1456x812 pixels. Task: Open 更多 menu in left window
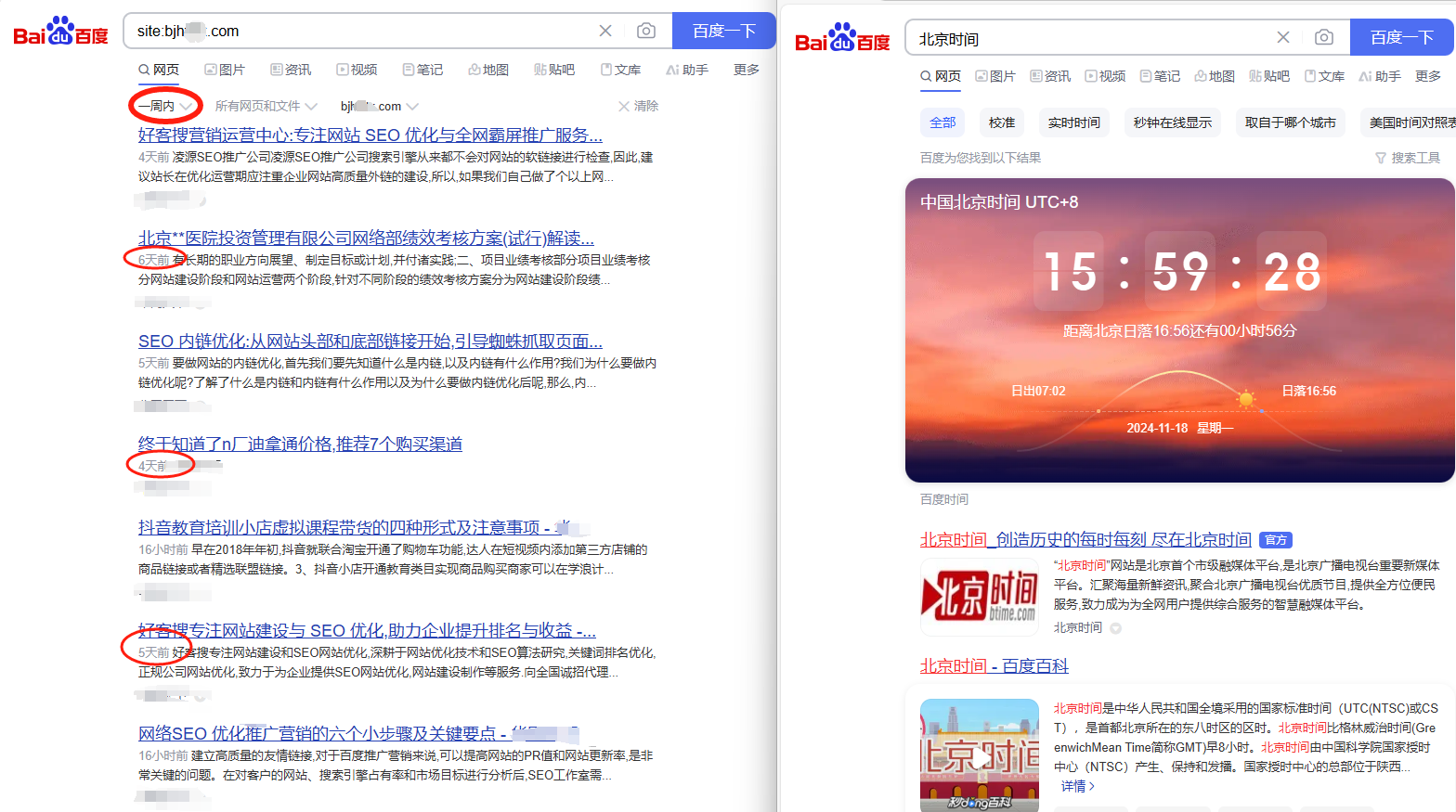click(x=747, y=70)
